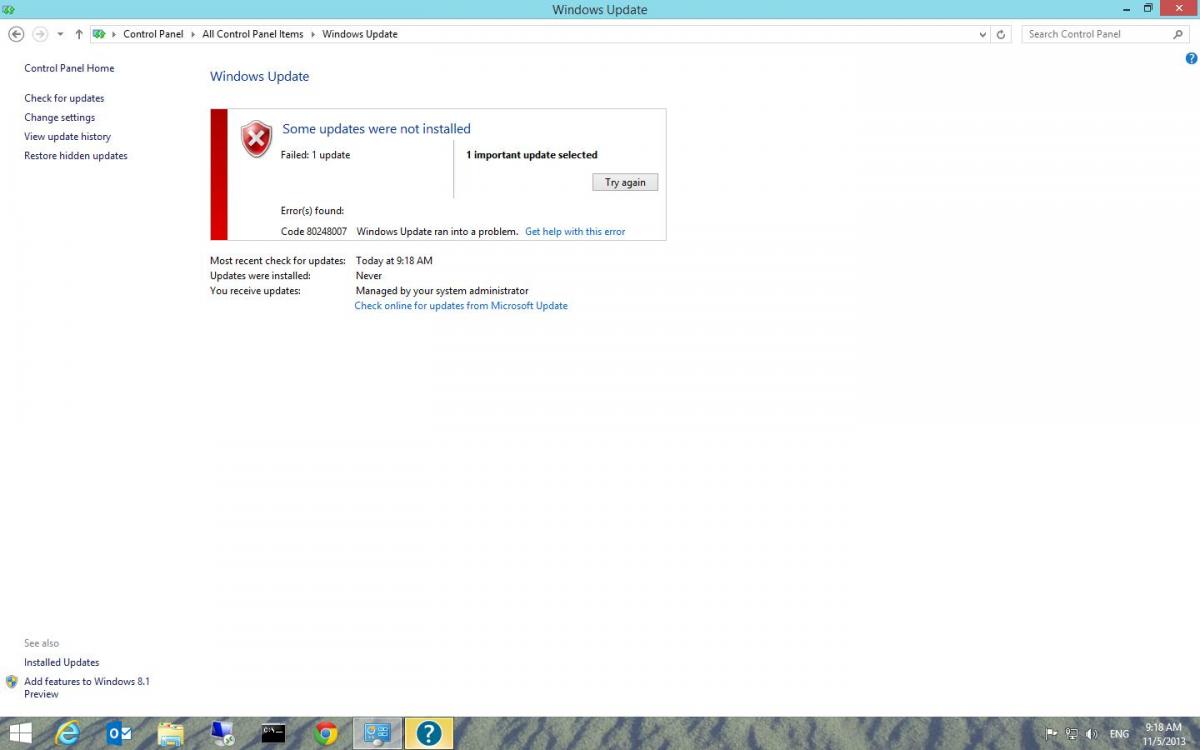Switch to Control Panel taskbar button
This screenshot has height=750, width=1200.
coord(378,733)
